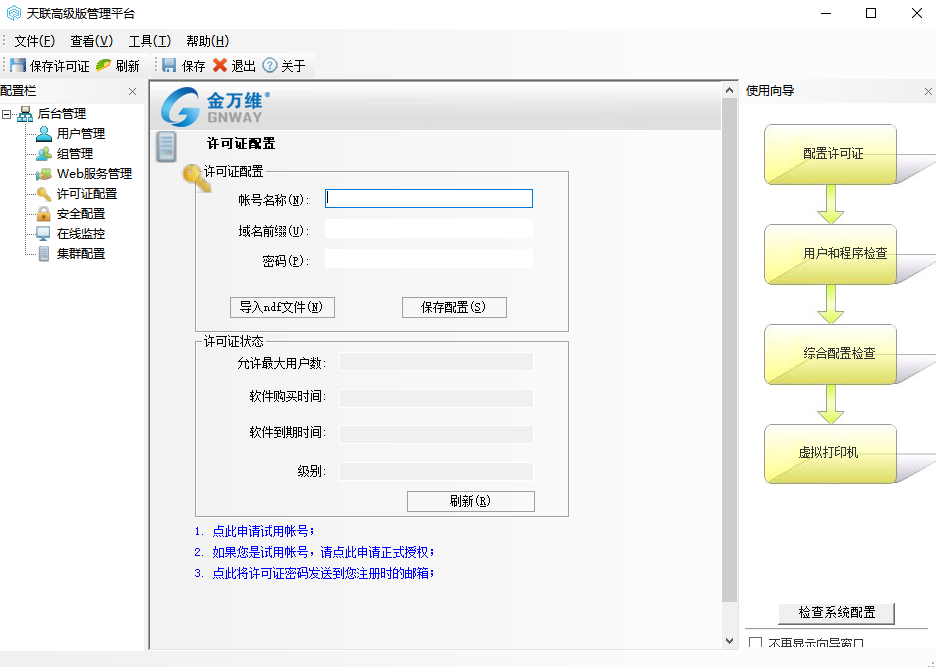Select the 在线监控 monitor icon
The width and height of the screenshot is (936, 667).
[x=44, y=233]
